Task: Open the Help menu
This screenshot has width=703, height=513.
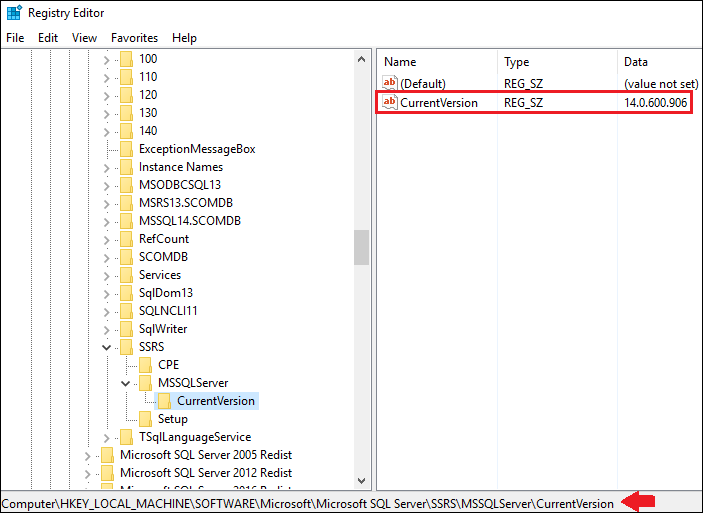Action: (x=184, y=38)
